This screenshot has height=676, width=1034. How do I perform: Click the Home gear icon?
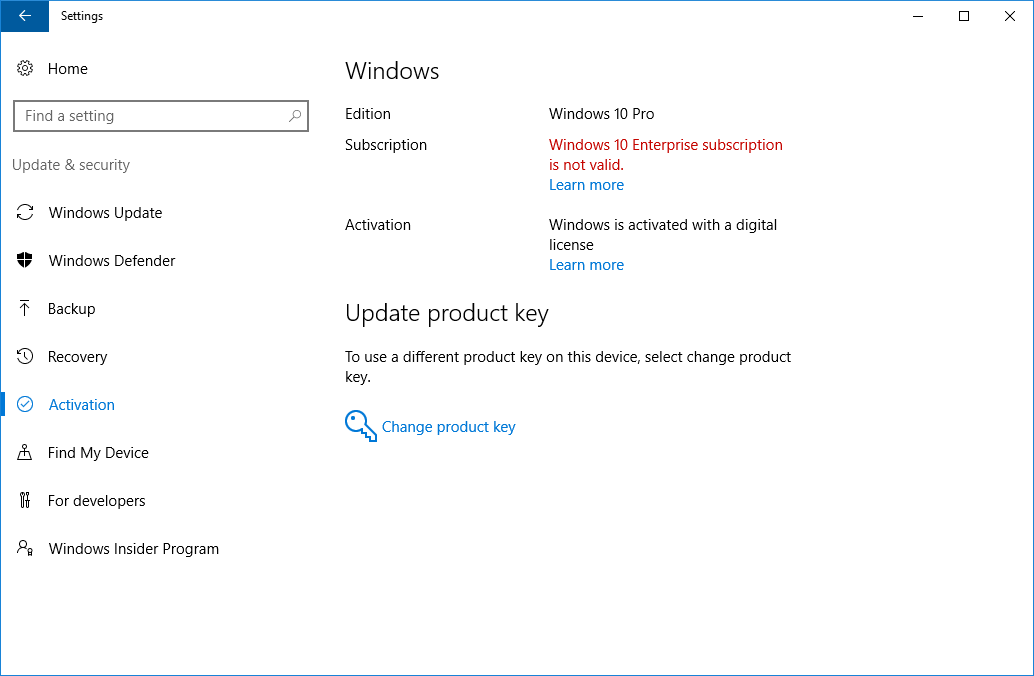[25, 69]
